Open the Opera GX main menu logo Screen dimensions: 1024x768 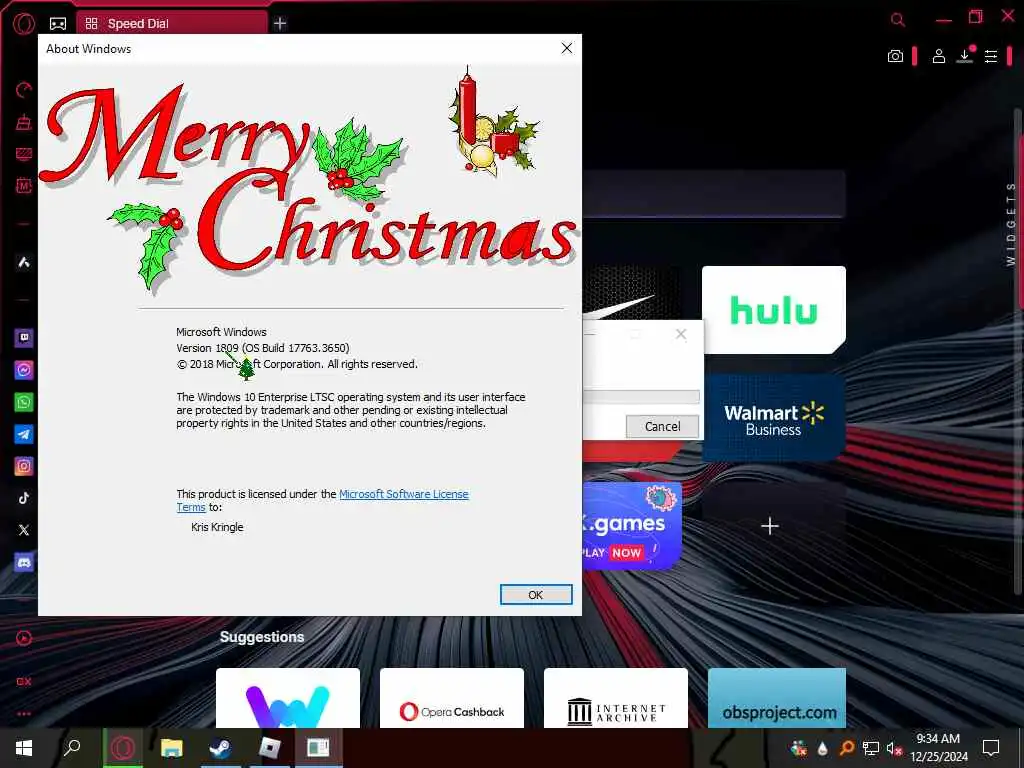[x=24, y=23]
